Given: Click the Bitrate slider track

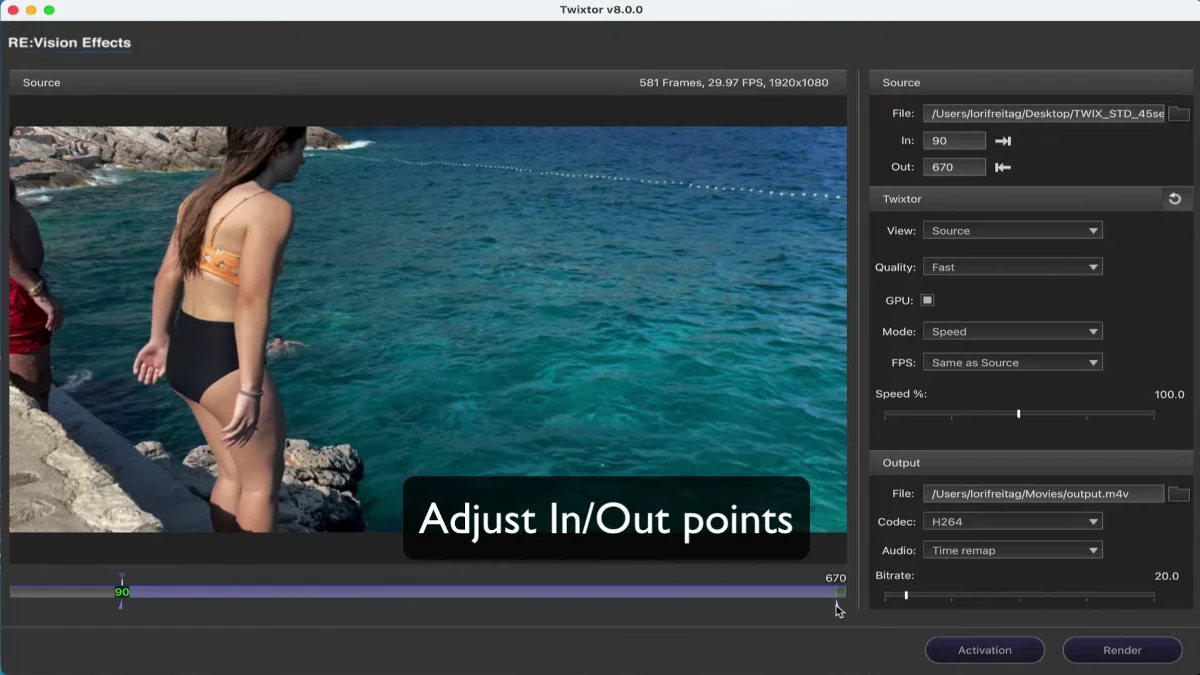Looking at the screenshot, I should (1019, 596).
